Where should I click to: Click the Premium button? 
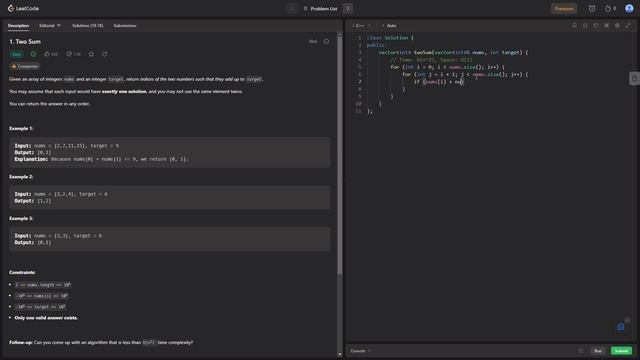564,9
